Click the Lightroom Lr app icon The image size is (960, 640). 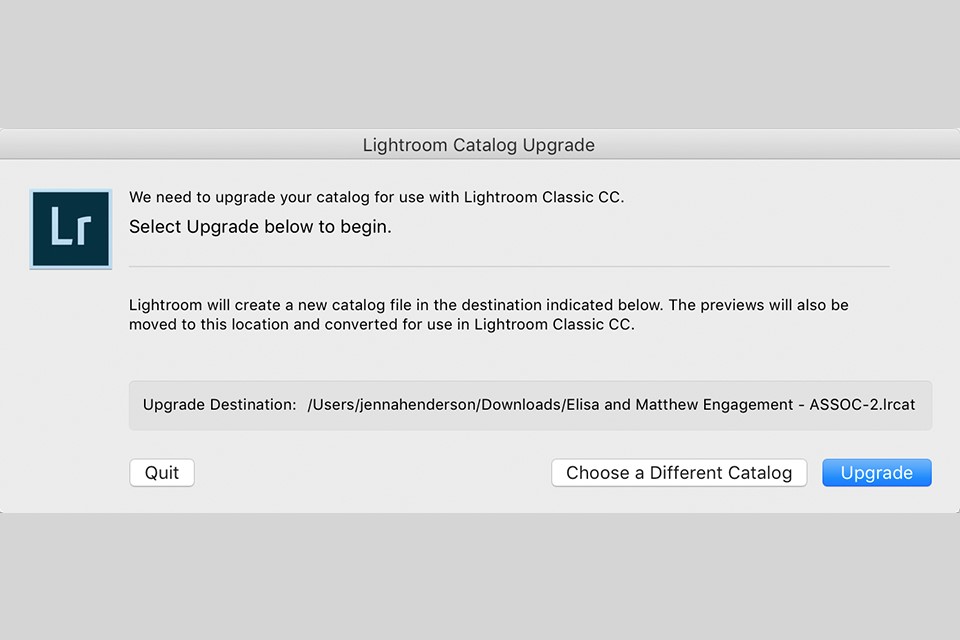tap(70, 229)
